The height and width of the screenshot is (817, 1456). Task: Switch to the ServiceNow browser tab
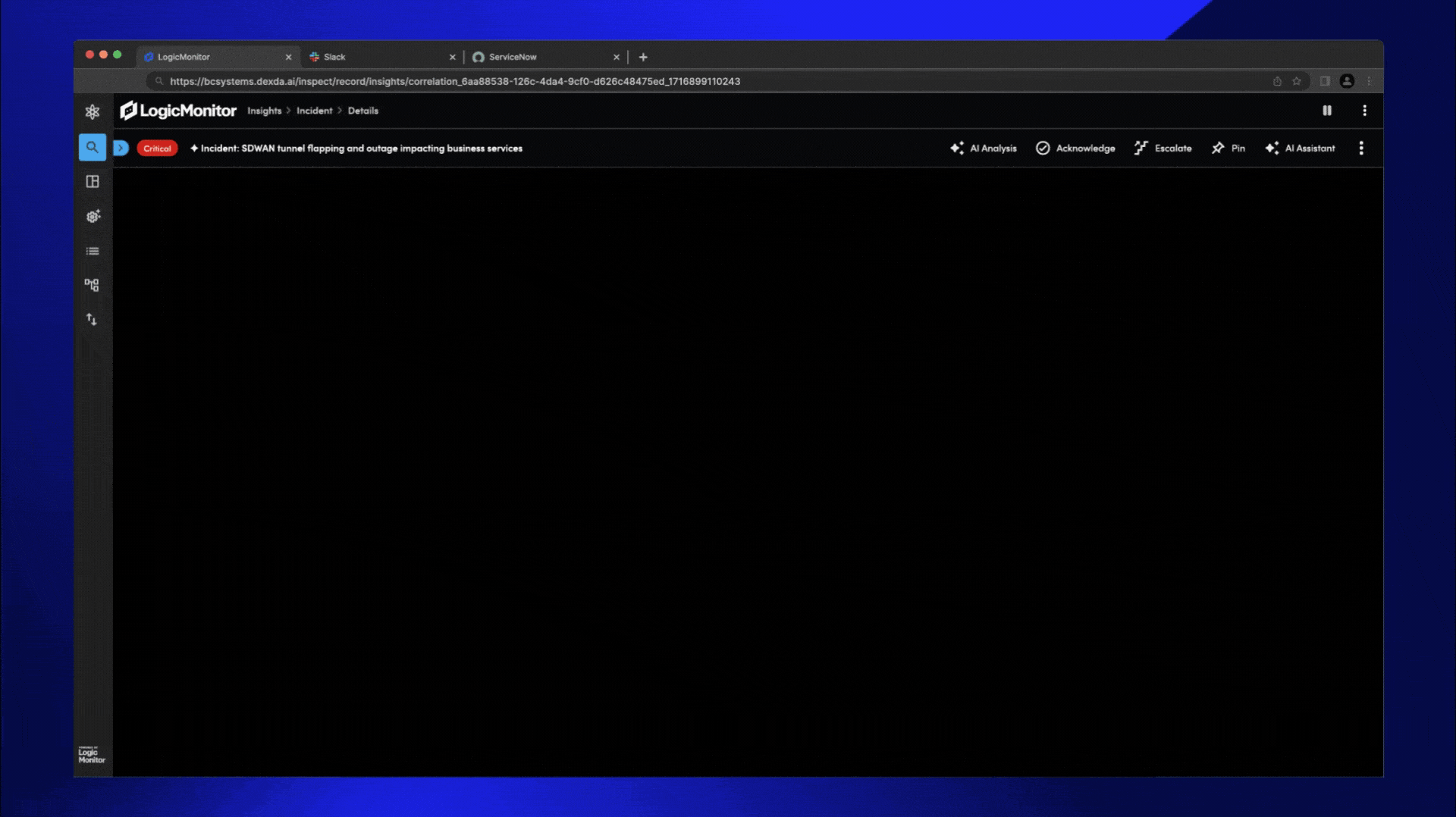(512, 57)
